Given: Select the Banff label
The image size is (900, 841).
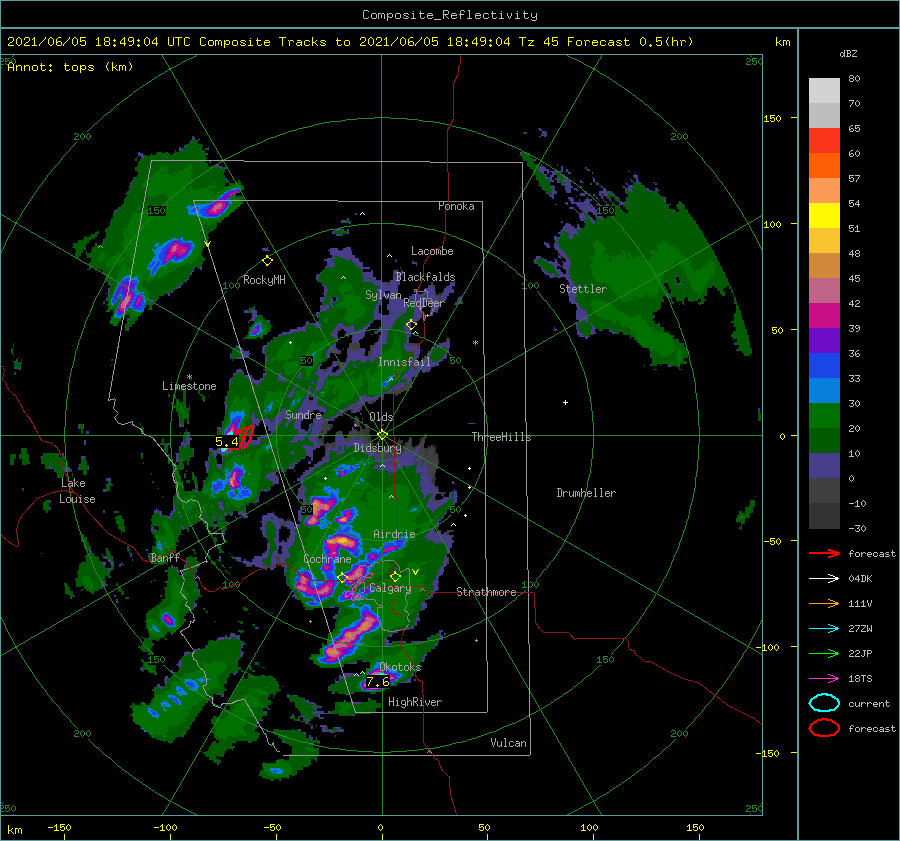Looking at the screenshot, I should pos(165,557).
